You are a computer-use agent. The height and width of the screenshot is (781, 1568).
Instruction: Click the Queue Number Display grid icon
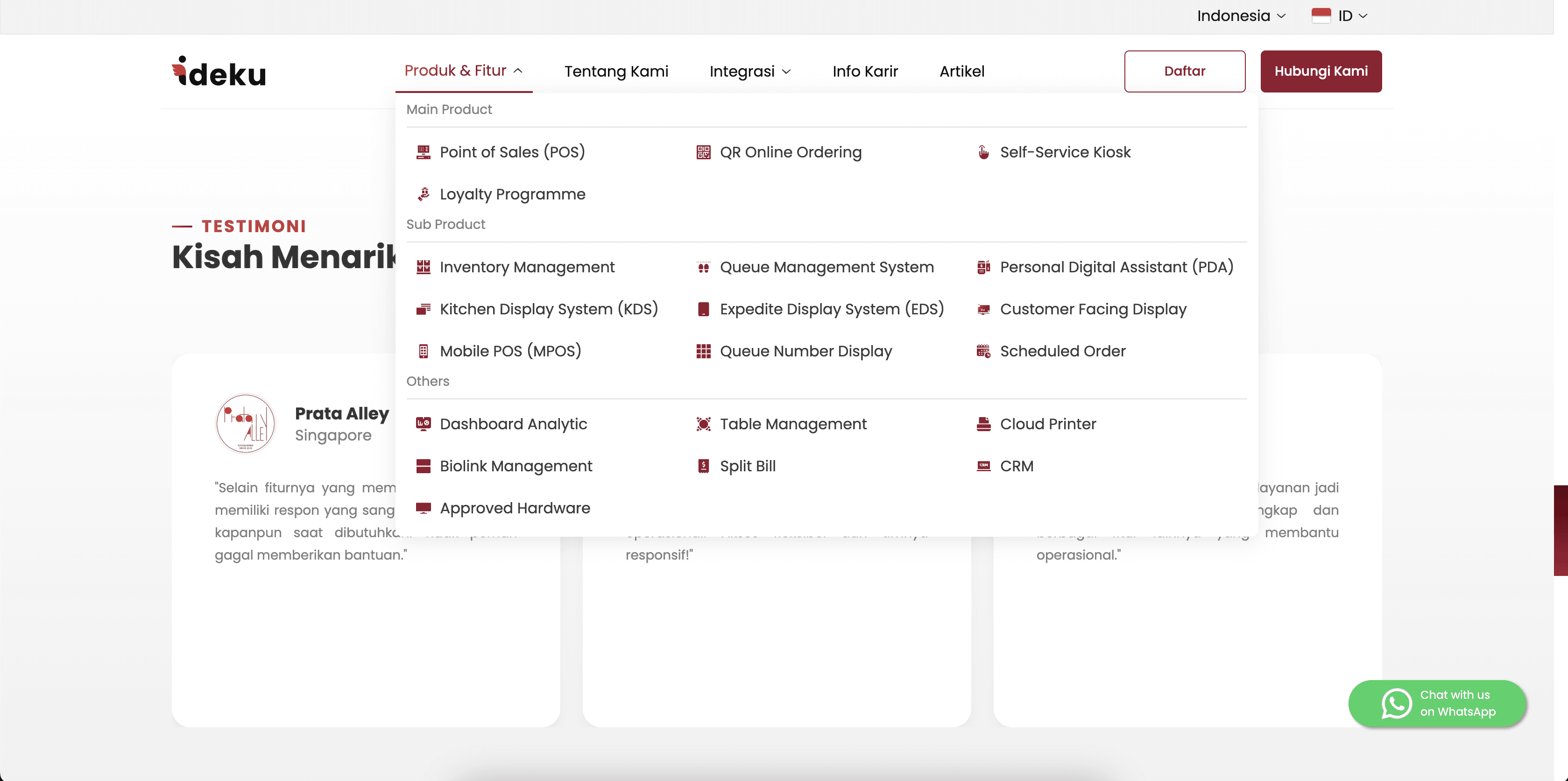pyautogui.click(x=703, y=351)
